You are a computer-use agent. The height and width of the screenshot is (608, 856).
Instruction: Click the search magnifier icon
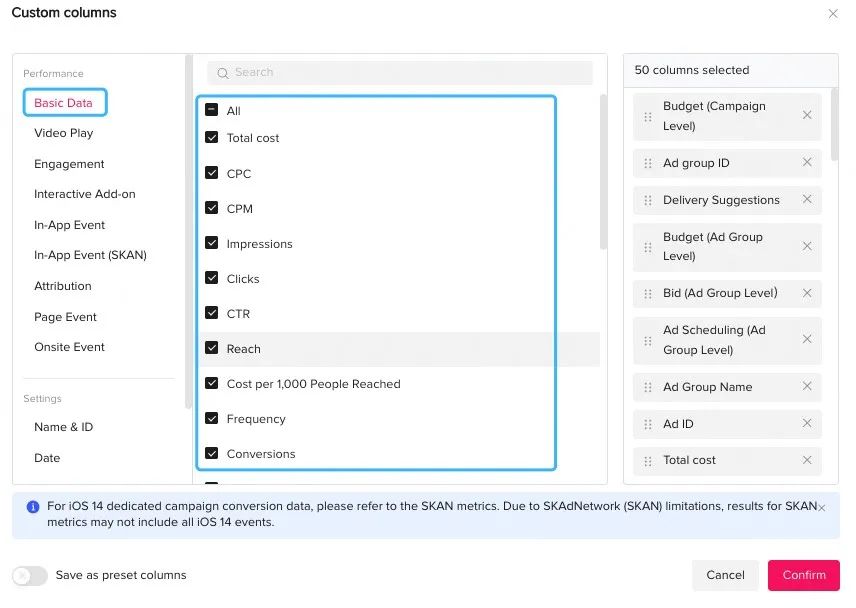tap(223, 73)
